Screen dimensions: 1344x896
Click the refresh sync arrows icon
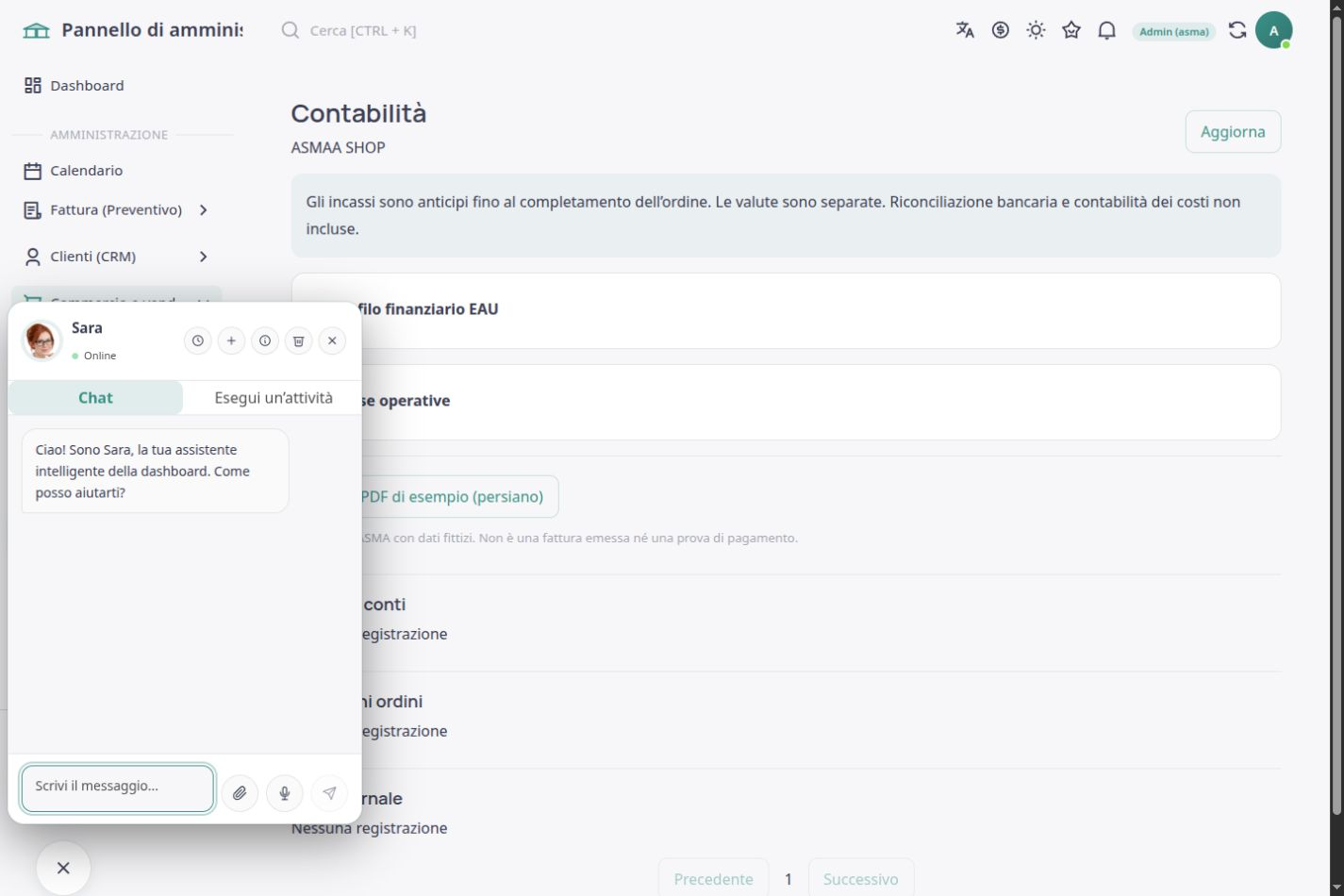pyautogui.click(x=1237, y=30)
